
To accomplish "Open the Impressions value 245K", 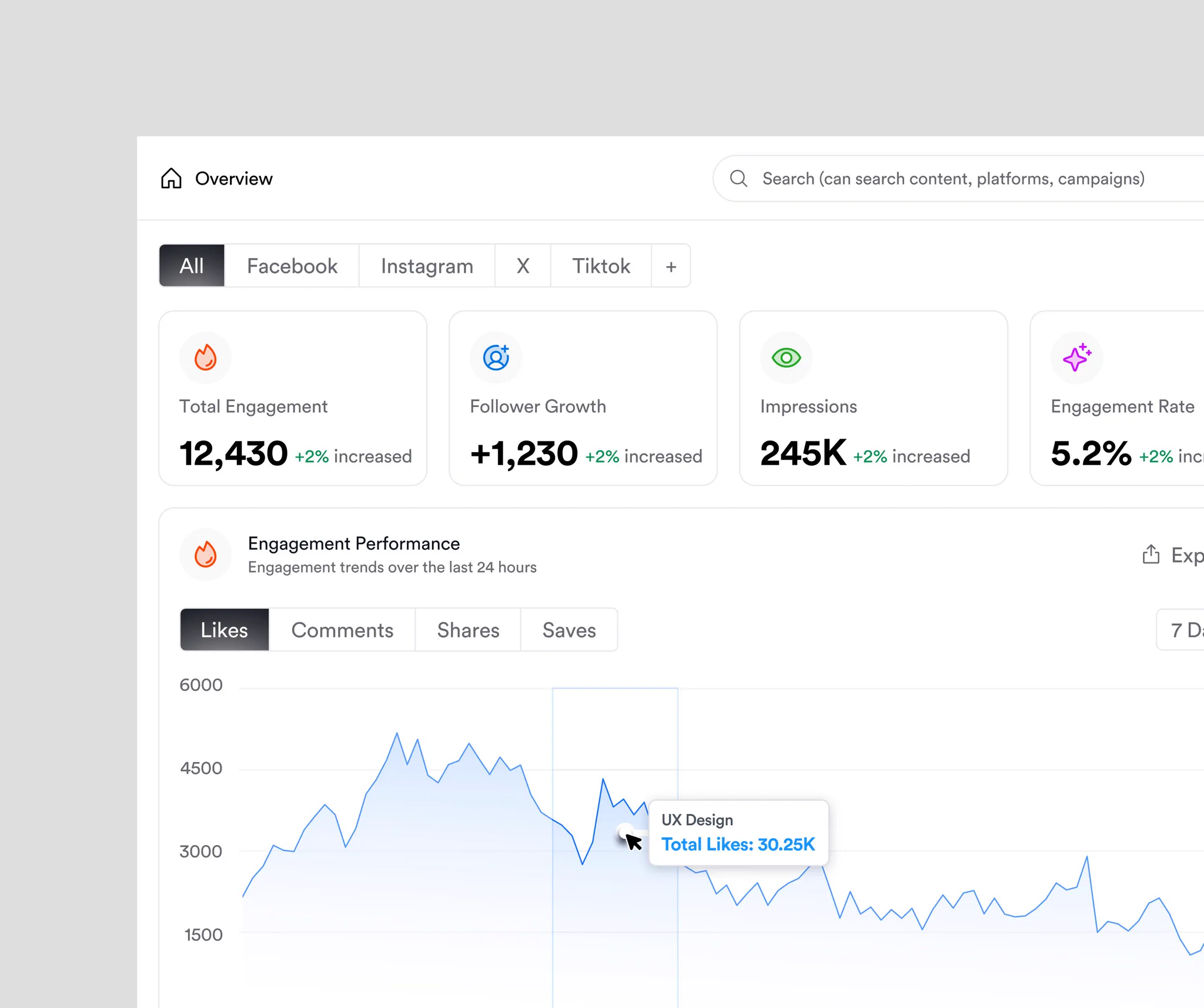I will tap(803, 453).
